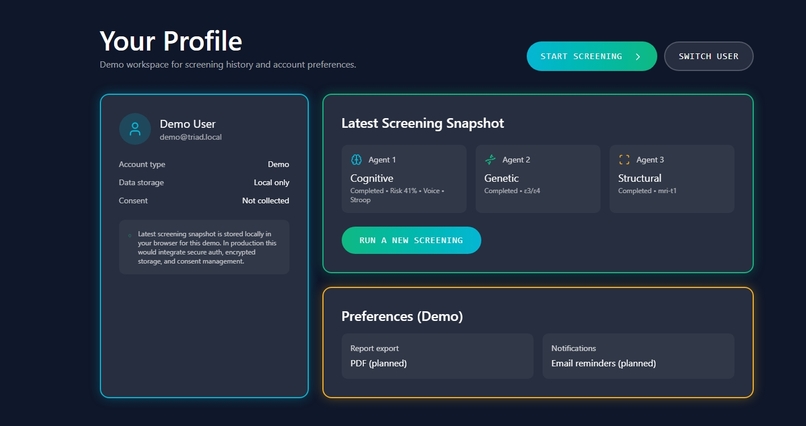Click the Local only value

click(271, 182)
